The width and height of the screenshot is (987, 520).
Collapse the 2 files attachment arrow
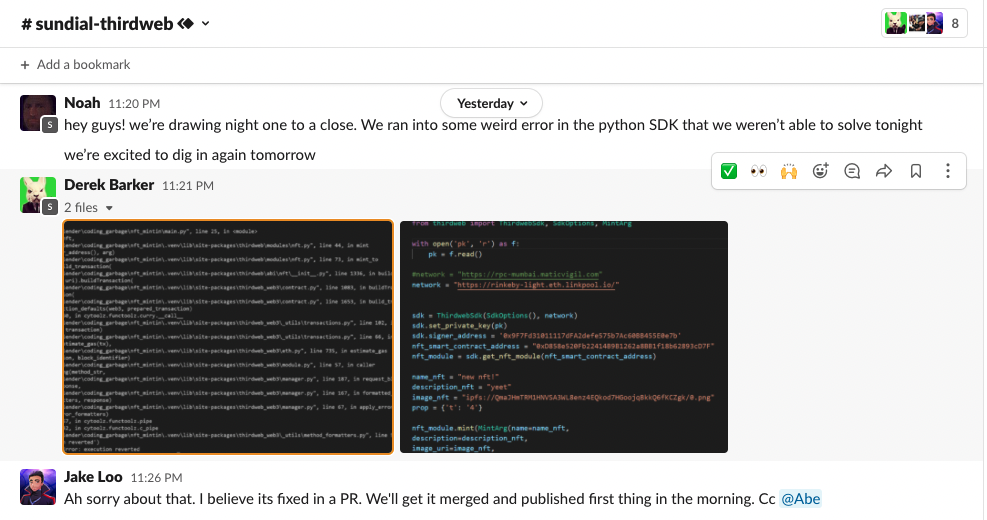tap(109, 208)
